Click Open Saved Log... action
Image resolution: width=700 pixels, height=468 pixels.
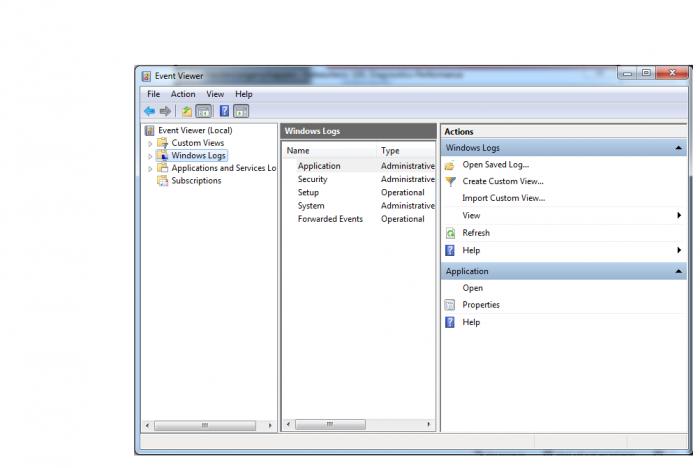click(x=496, y=165)
